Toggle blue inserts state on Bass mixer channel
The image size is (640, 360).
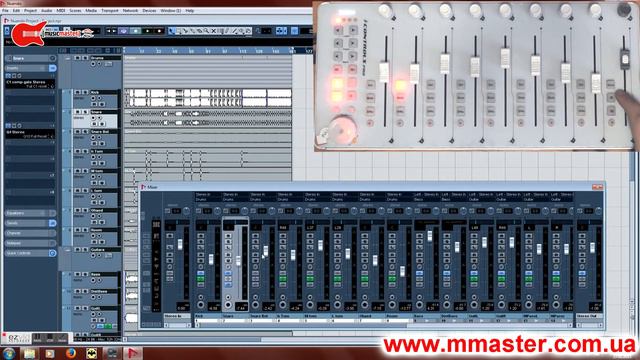[x=419, y=273]
